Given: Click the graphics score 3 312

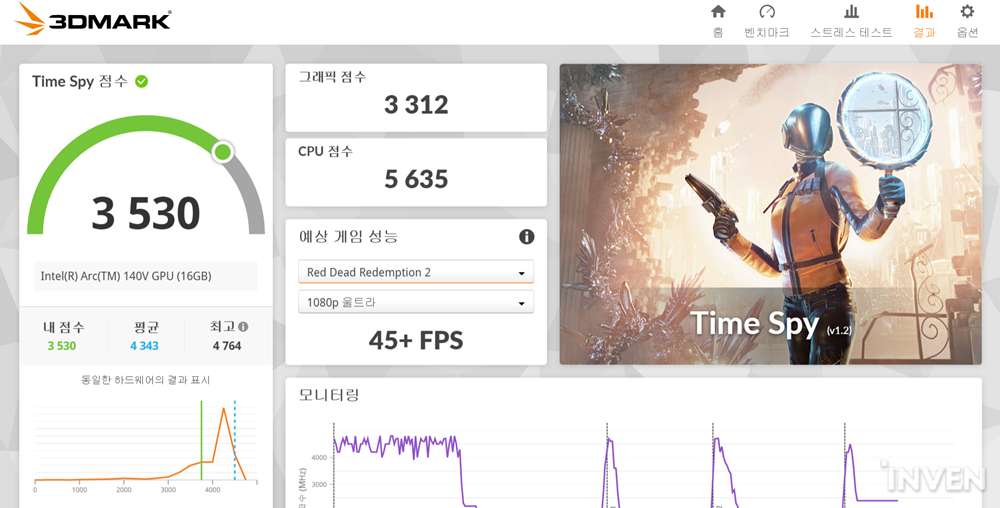Looking at the screenshot, I should (416, 105).
